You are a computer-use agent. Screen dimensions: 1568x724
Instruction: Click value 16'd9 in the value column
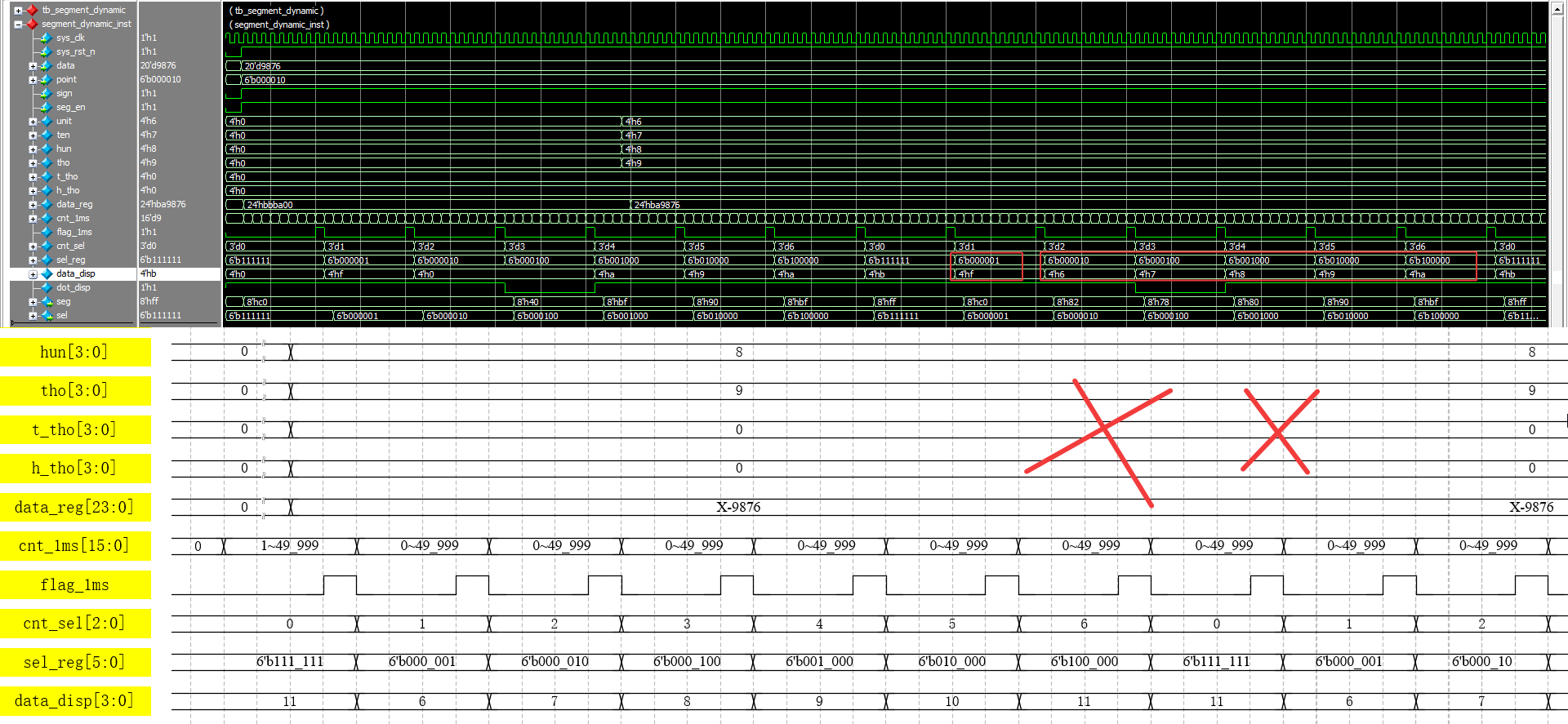coord(150,218)
